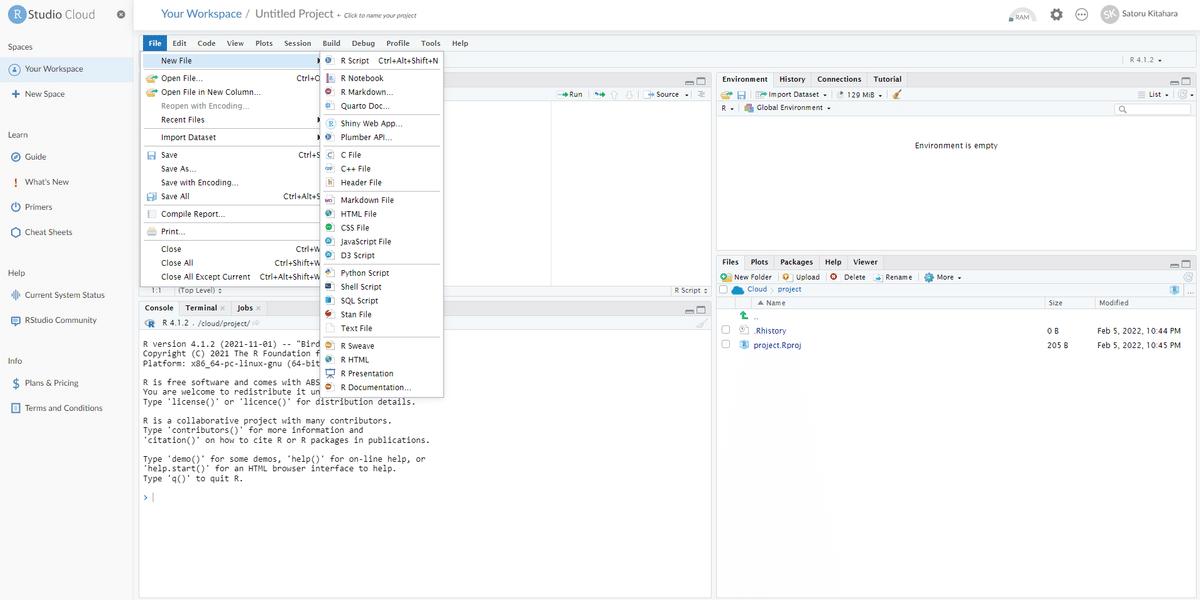Tick the .Rhistory file checkbox
1200x600 pixels.
pos(726,330)
